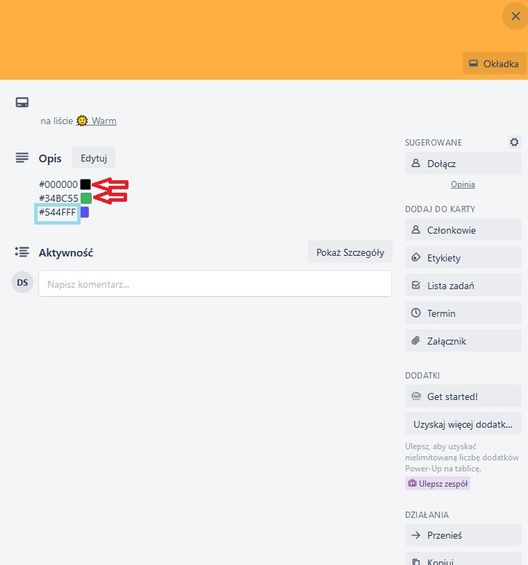
Task: Click the card title icon
Action: pyautogui.click(x=22, y=102)
